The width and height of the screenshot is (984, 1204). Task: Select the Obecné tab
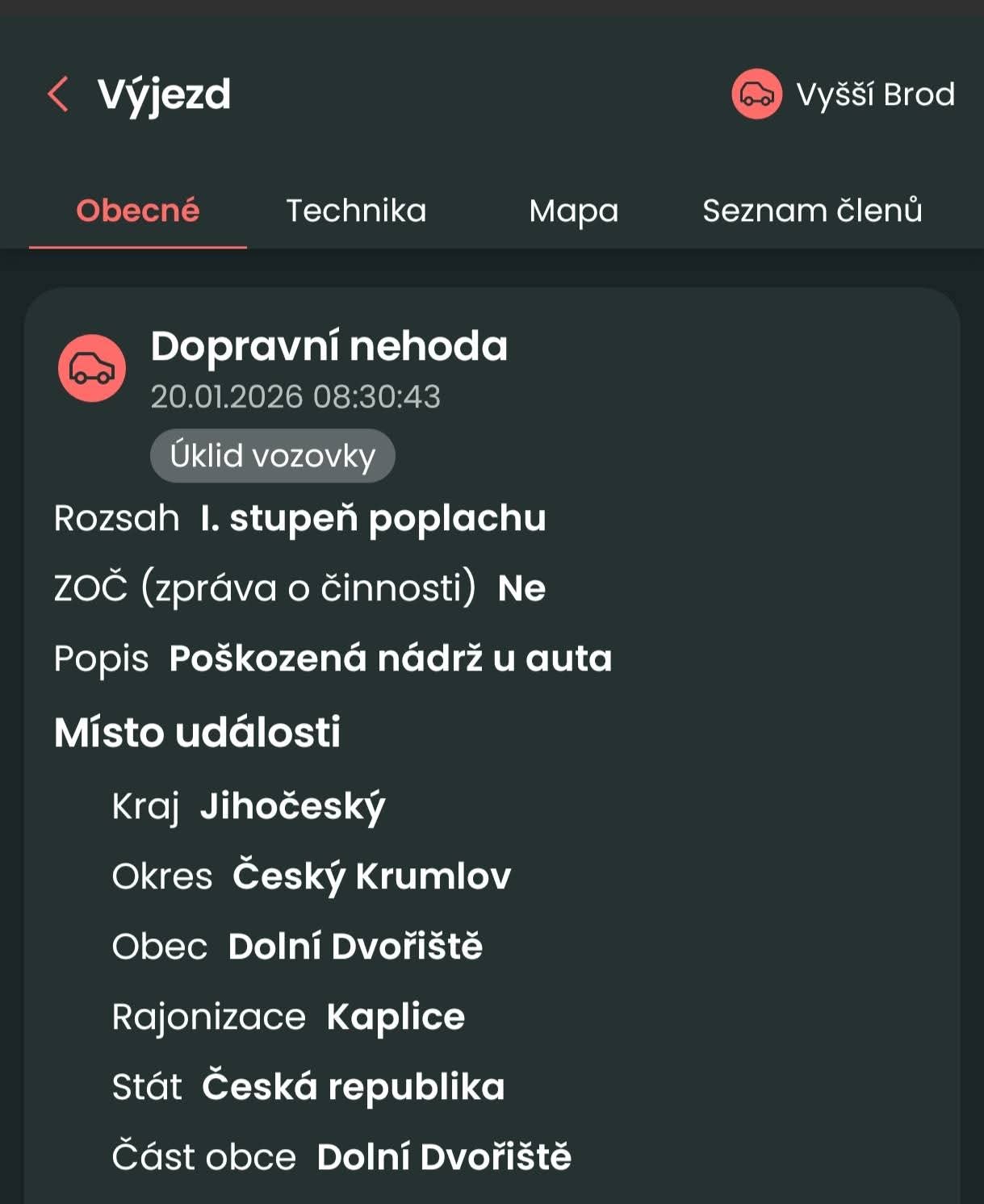click(x=138, y=211)
